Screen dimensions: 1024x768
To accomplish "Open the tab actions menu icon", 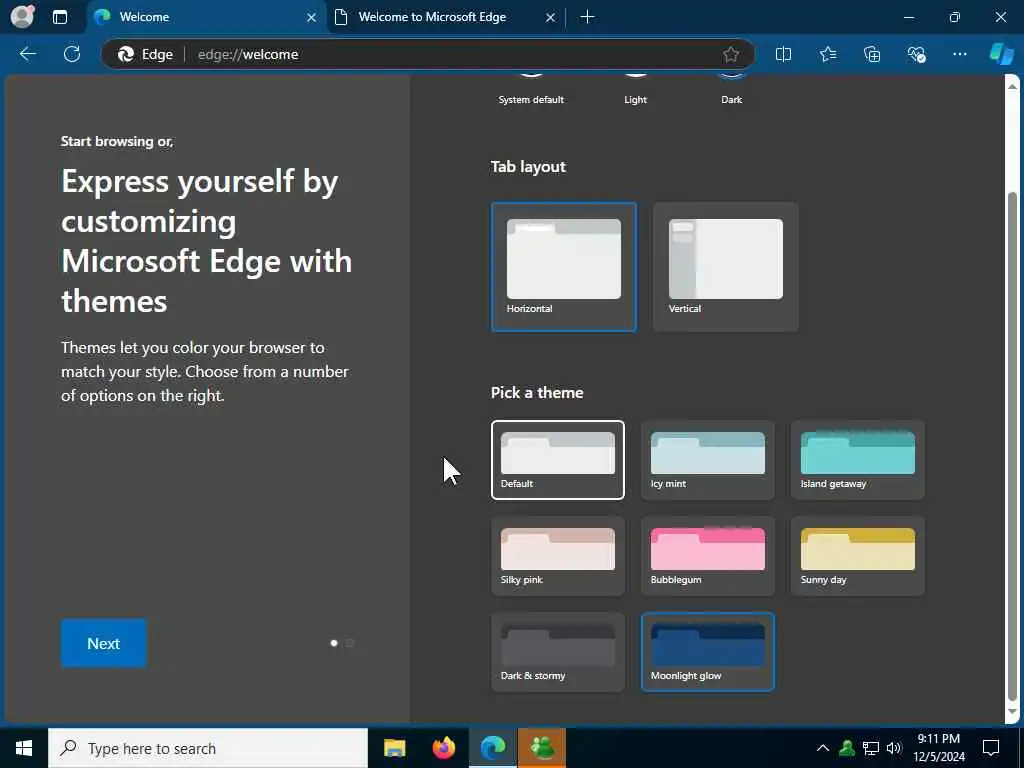I will (59, 17).
